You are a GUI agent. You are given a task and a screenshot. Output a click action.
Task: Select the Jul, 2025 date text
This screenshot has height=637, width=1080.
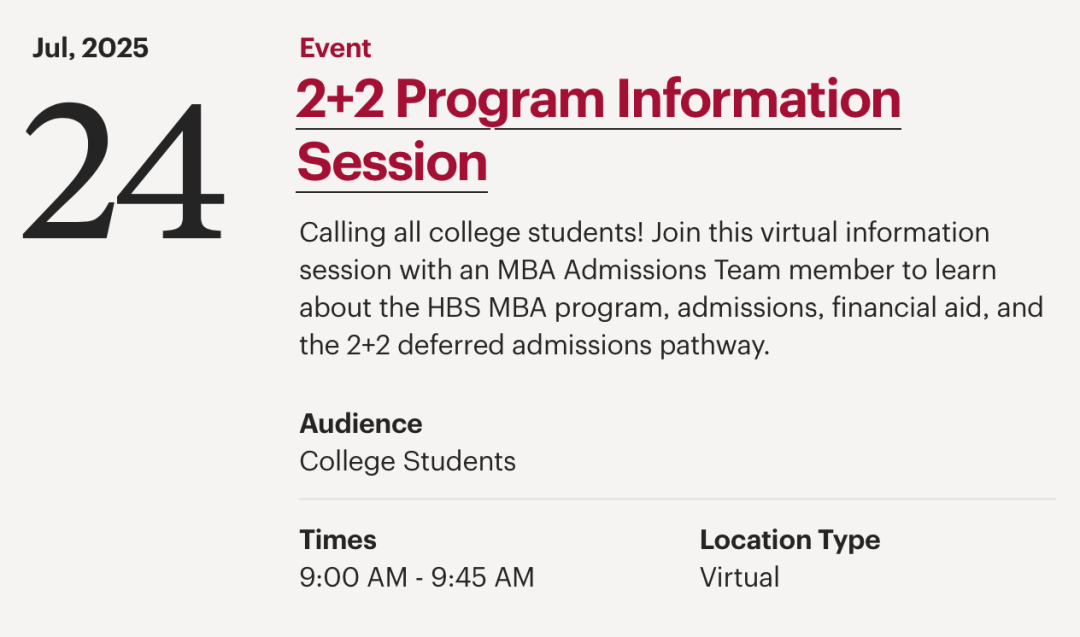(90, 48)
